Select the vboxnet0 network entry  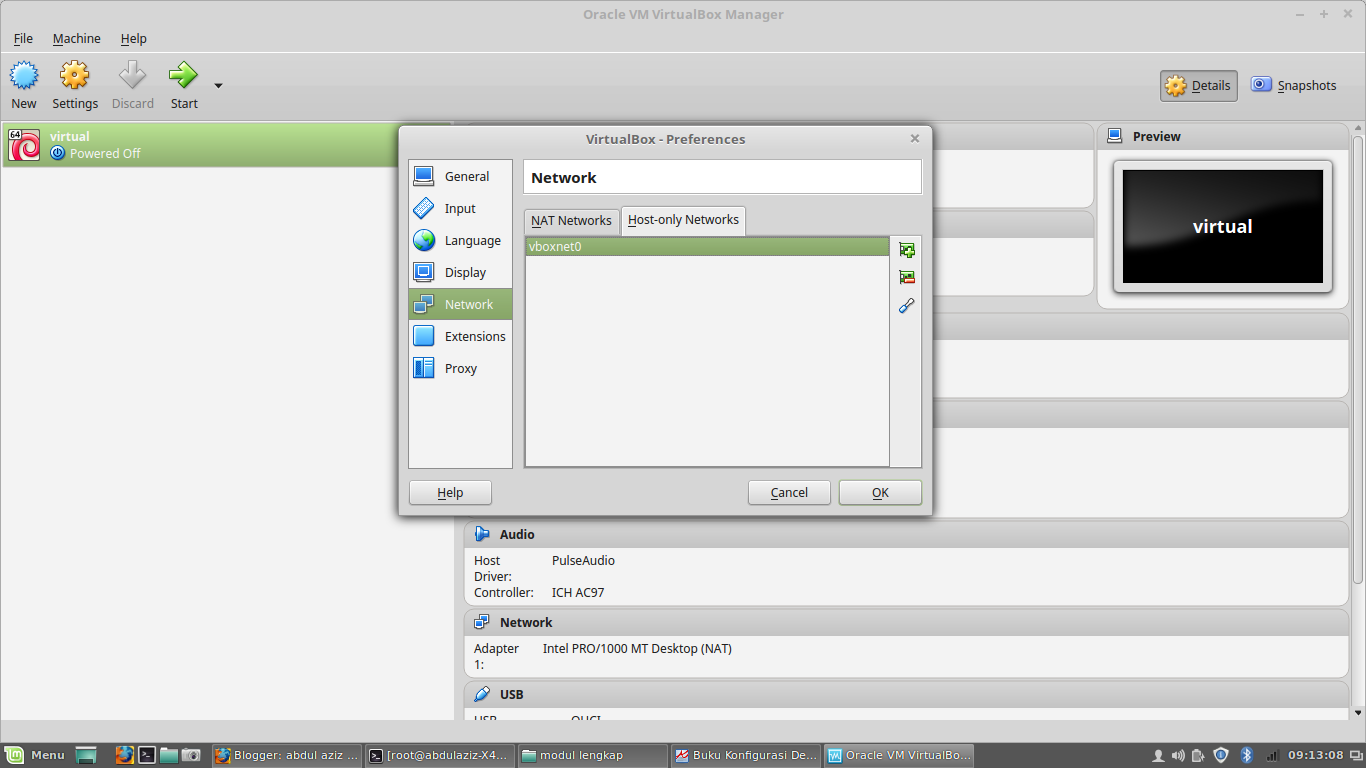point(707,246)
